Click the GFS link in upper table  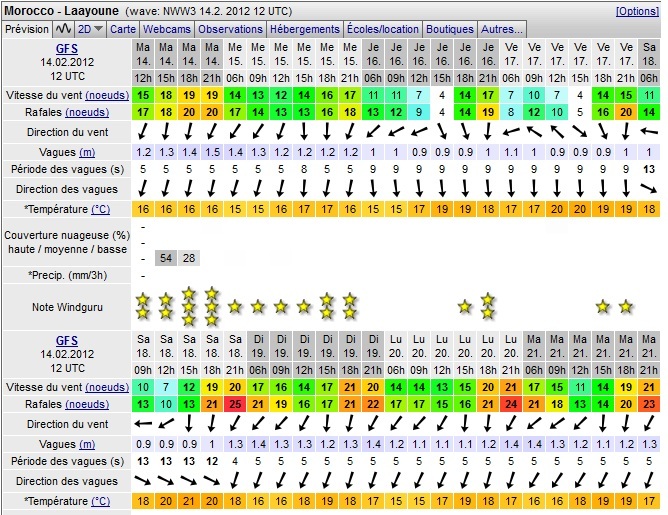(x=67, y=49)
